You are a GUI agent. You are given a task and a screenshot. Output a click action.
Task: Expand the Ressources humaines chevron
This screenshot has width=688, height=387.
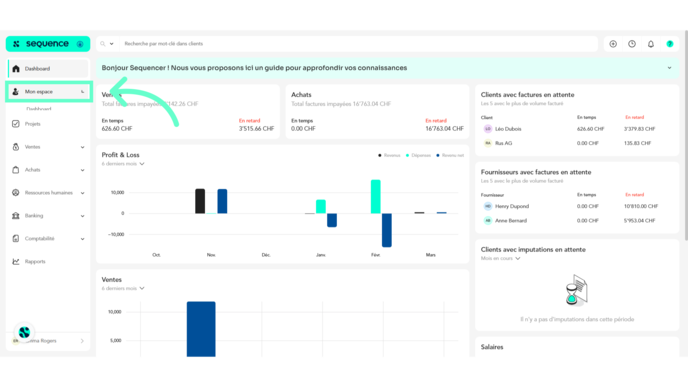pos(82,193)
